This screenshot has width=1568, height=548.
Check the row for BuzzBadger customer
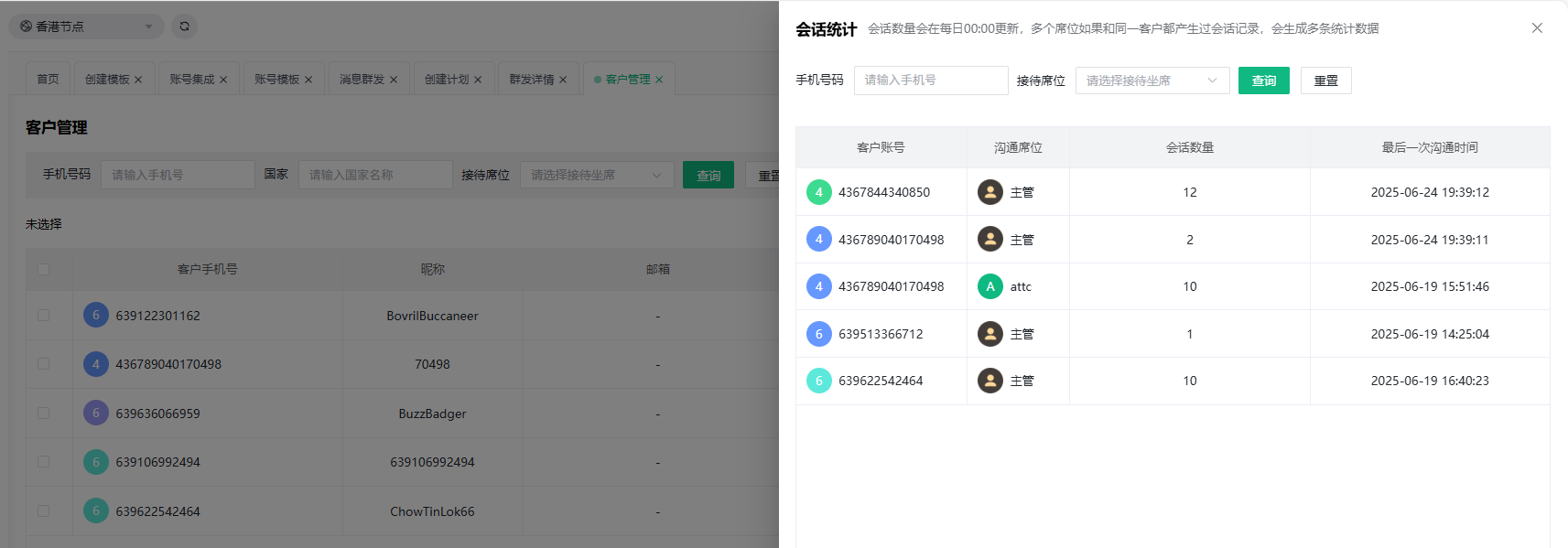[x=43, y=414]
